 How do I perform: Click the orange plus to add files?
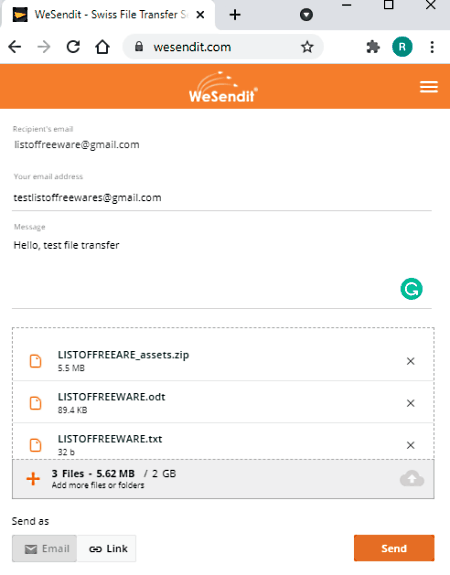click(x=33, y=479)
